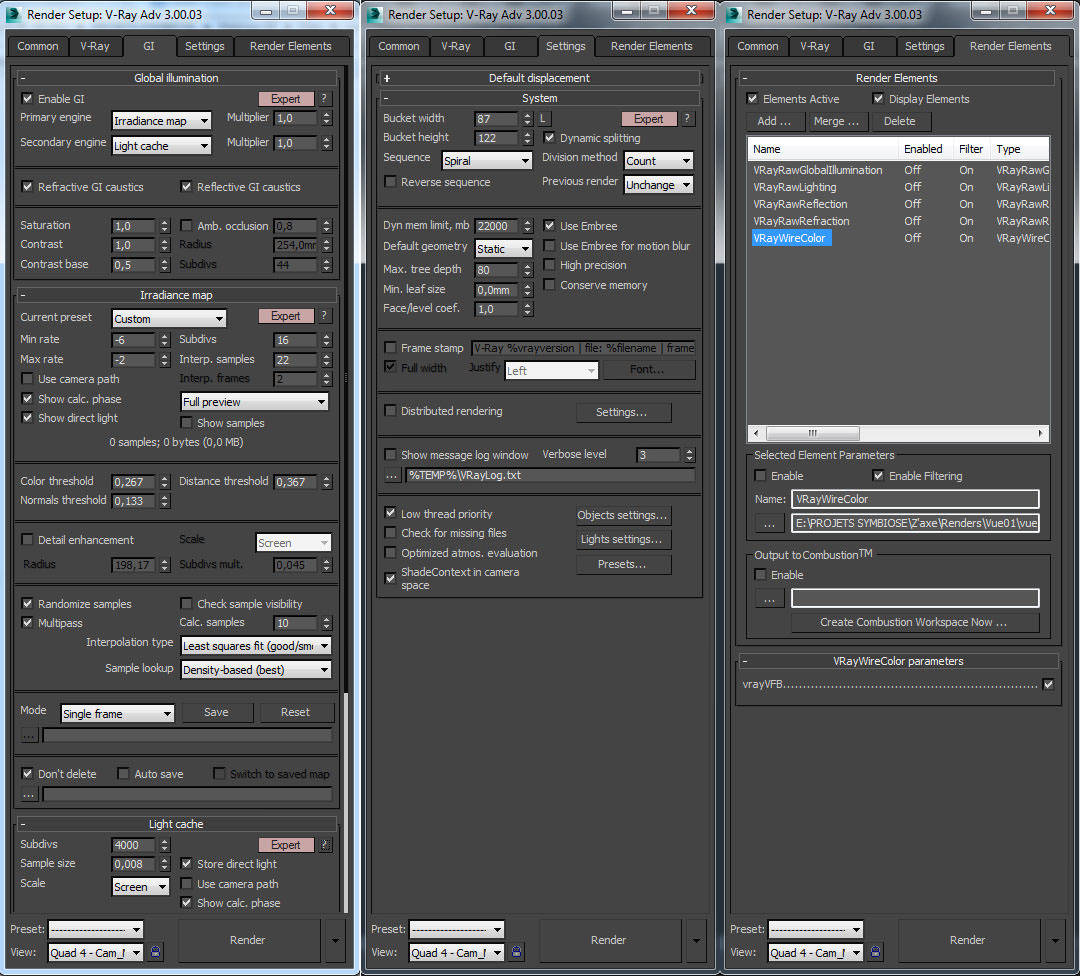1080x976 pixels.
Task: Click the spinner arrows for Bucket width
Action: pyautogui.click(x=527, y=118)
